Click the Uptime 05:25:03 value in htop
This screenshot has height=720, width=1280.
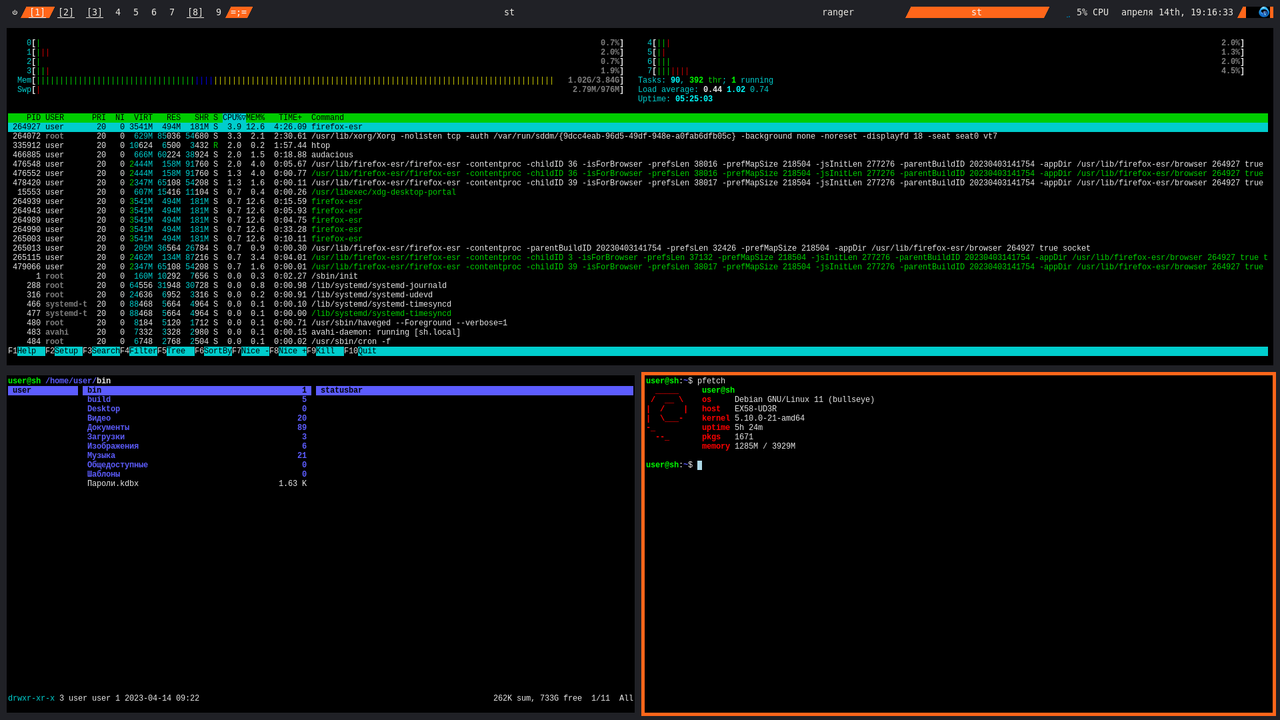click(694, 99)
